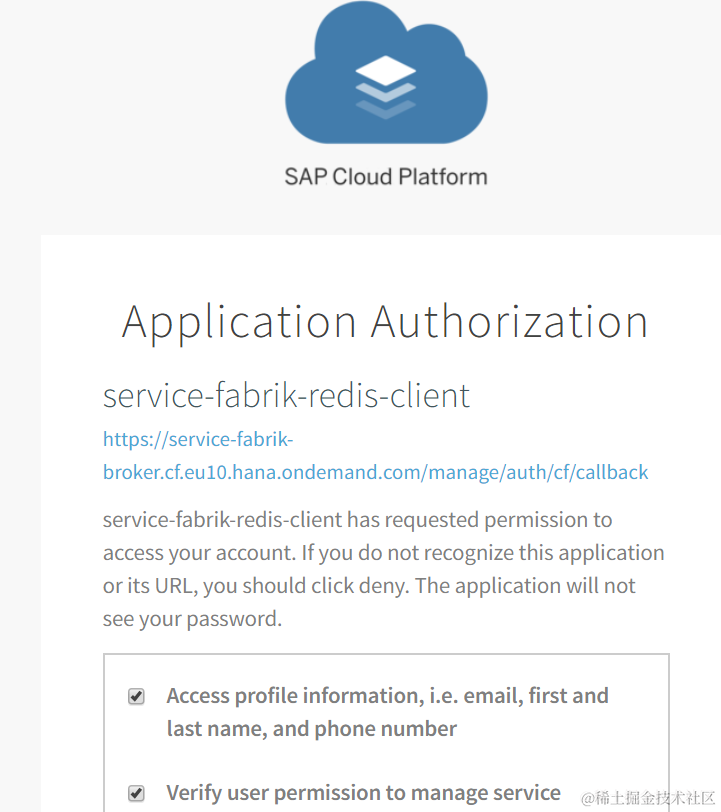This screenshot has width=721, height=812.
Task: Uncheck the Access profile information checkbox
Action: [x=136, y=697]
